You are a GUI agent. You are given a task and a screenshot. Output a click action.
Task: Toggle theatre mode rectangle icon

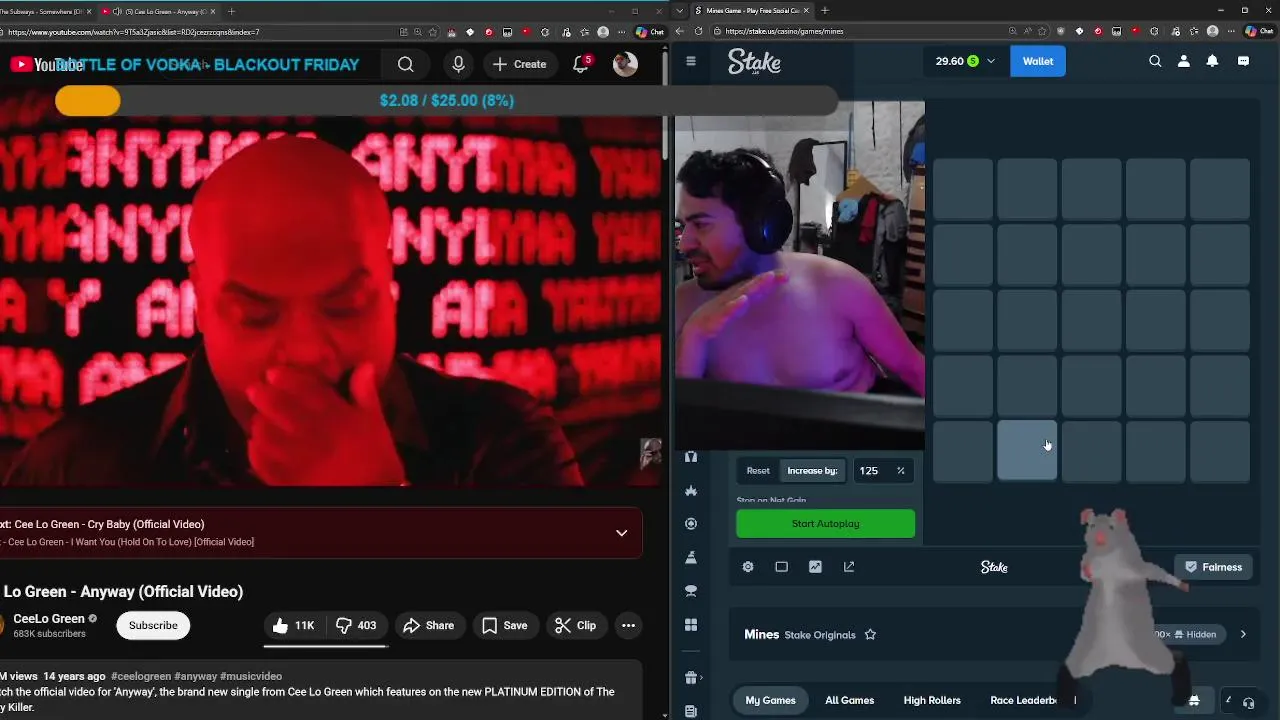coord(781,567)
